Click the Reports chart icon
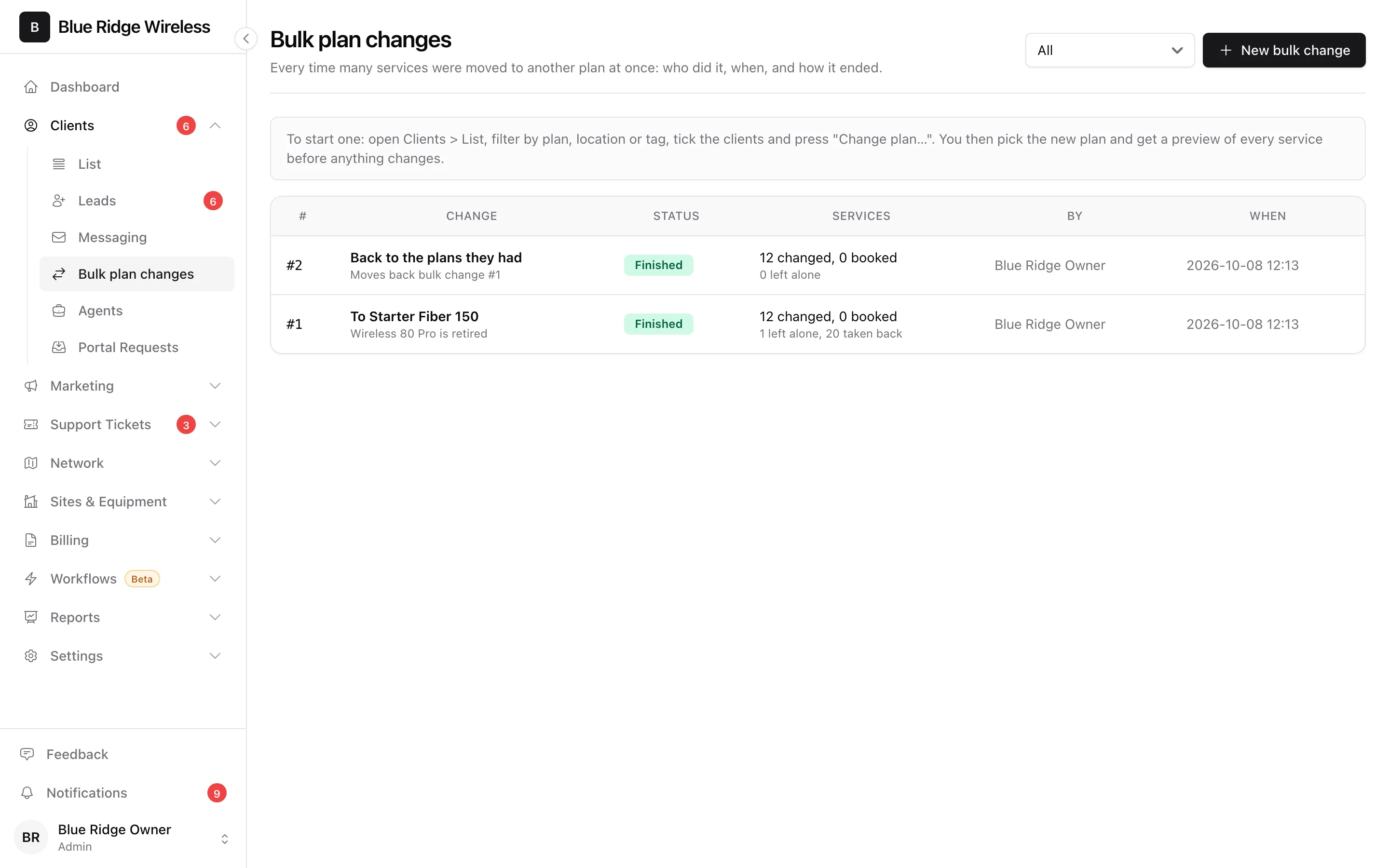 pos(31,617)
